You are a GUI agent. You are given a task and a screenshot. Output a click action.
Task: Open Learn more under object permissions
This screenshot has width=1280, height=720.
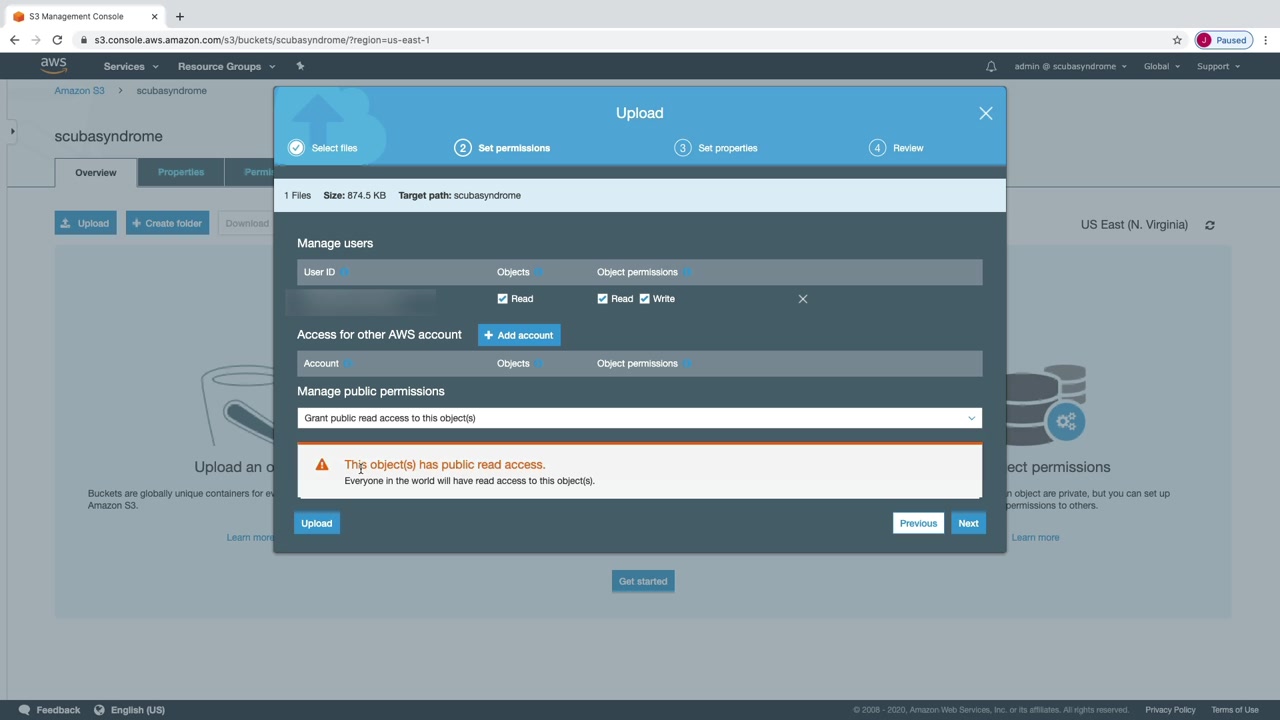click(x=1035, y=538)
